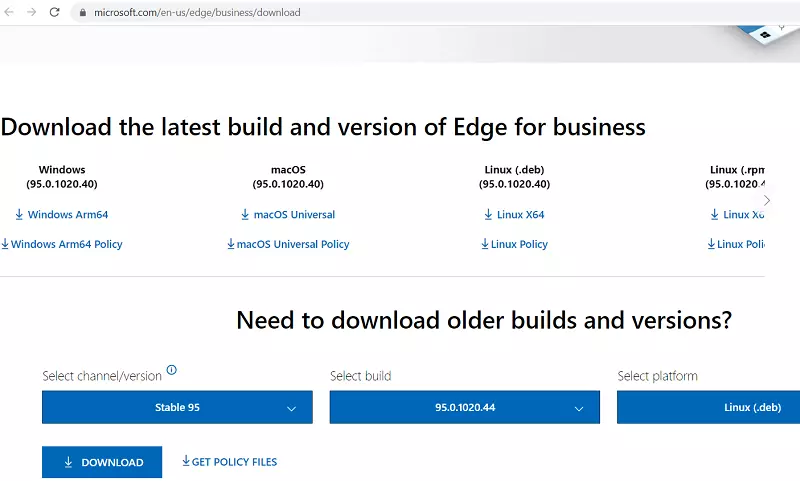Click the padlock site security icon
800x481 pixels.
pos(82,13)
